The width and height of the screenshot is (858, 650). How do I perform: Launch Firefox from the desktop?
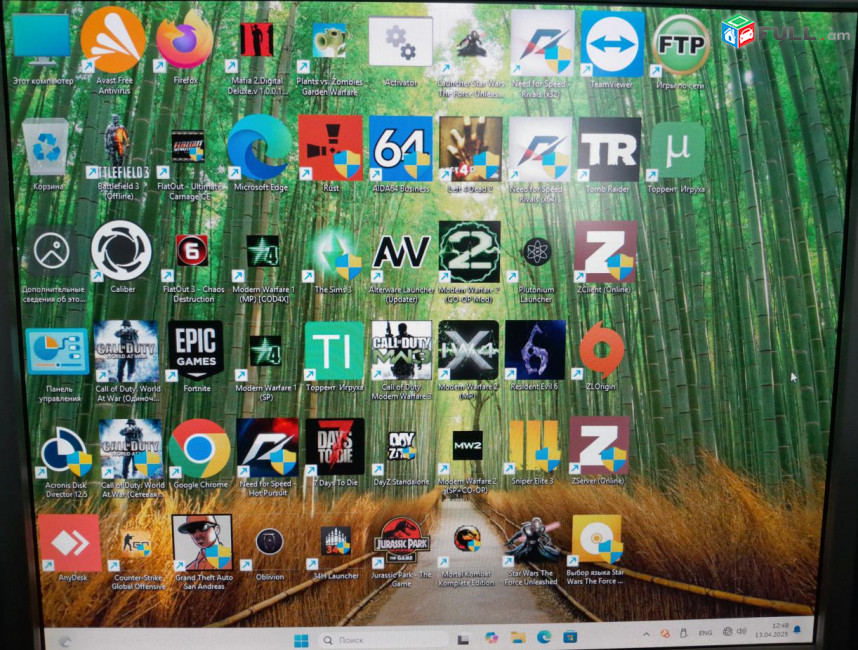(x=184, y=39)
